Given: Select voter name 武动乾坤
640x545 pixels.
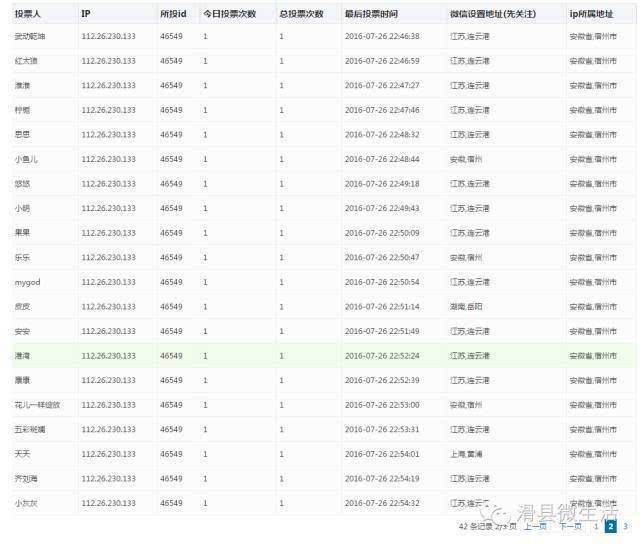Looking at the screenshot, I should 30,36.
